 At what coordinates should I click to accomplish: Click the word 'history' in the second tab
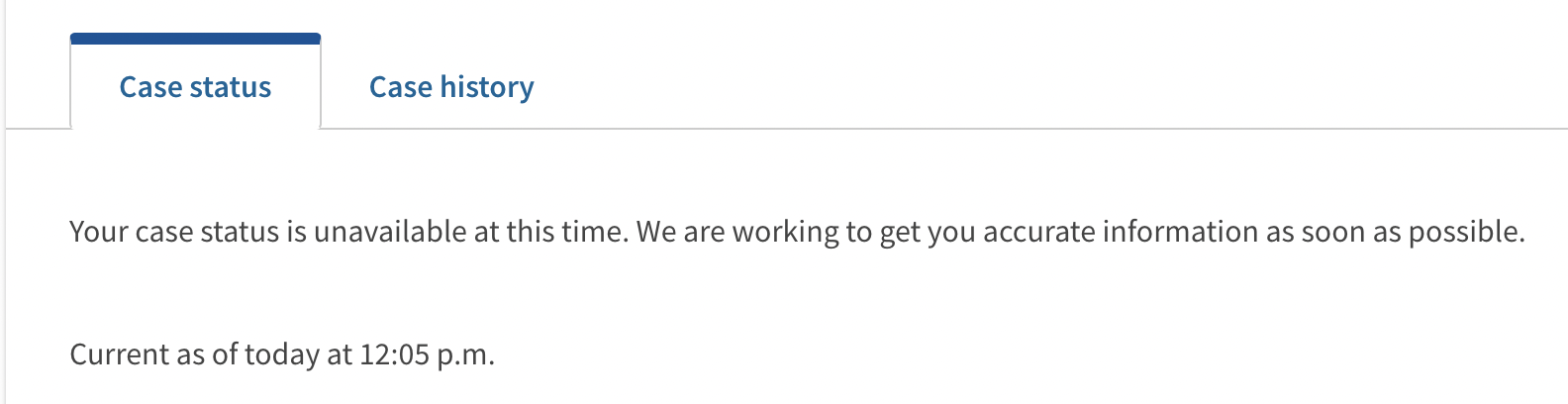(487, 87)
